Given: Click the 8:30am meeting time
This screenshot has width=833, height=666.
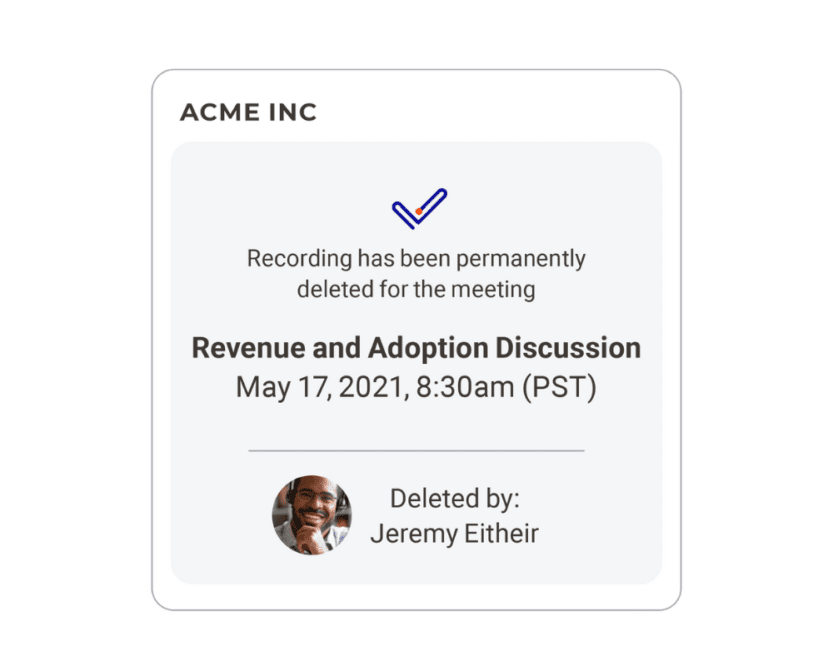Looking at the screenshot, I should point(463,387).
